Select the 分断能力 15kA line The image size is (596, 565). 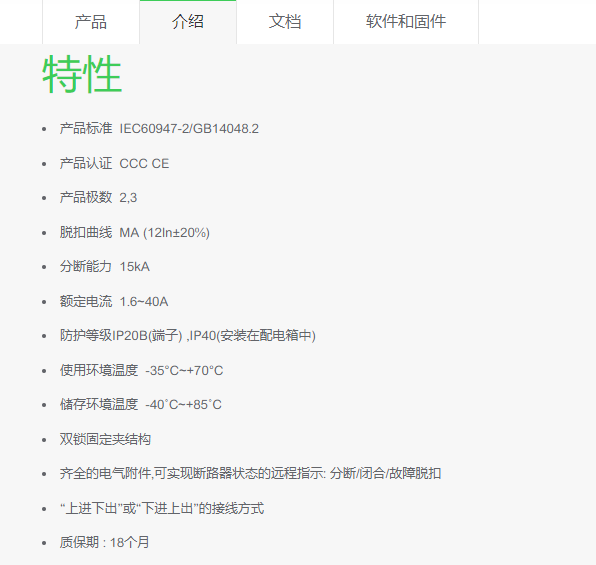tap(105, 267)
